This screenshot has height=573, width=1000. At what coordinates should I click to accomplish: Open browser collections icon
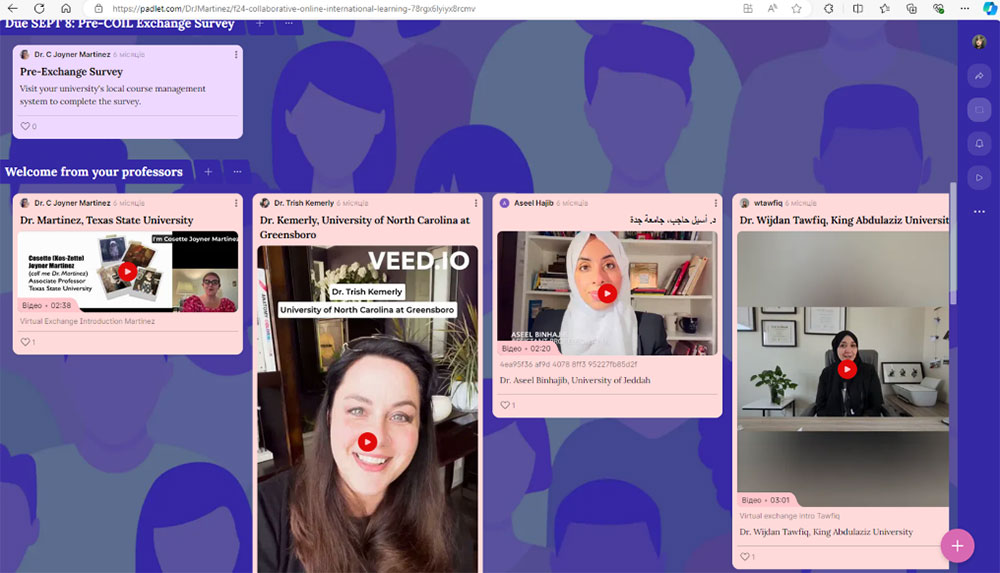(911, 8)
